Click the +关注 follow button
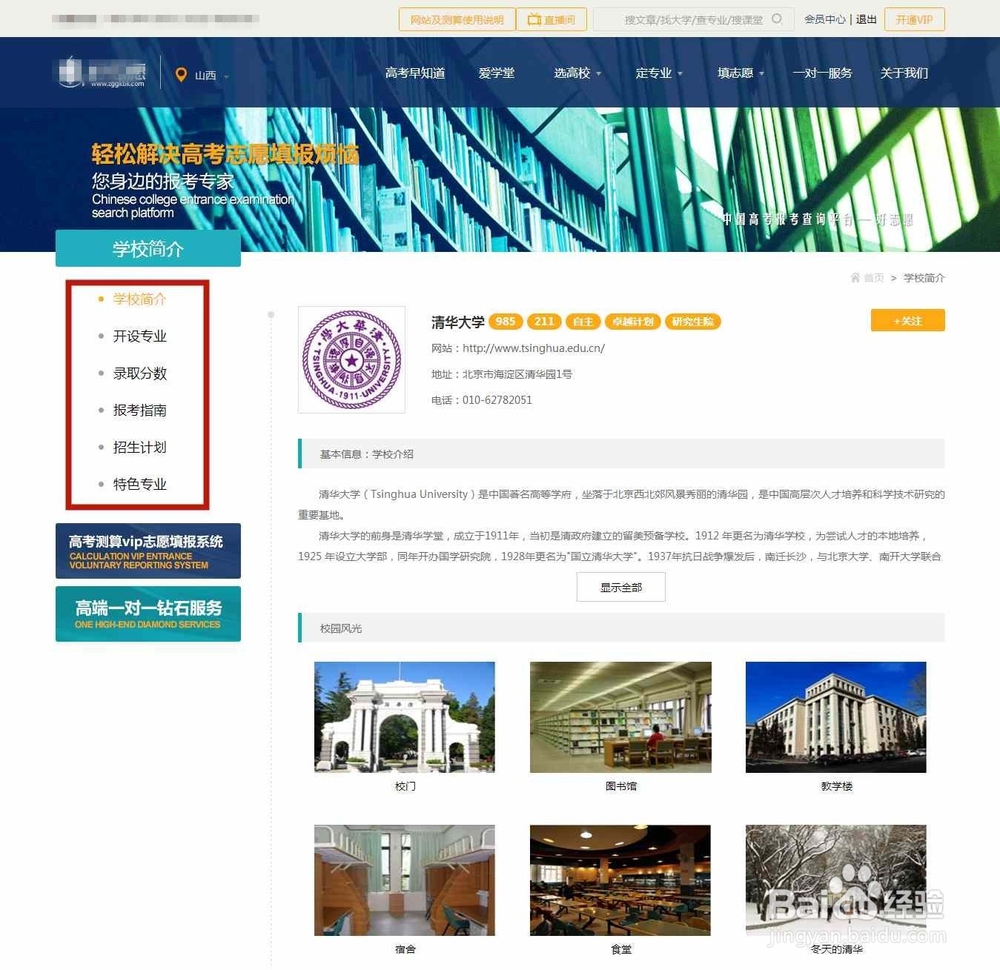 [908, 320]
